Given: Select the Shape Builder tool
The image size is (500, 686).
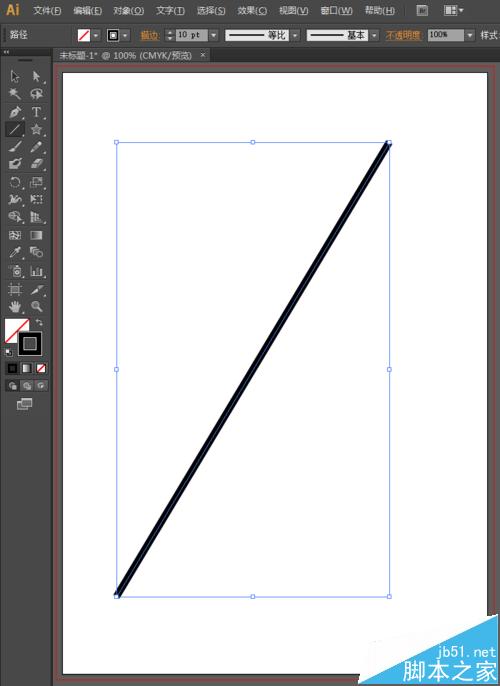Looking at the screenshot, I should pos(15,217).
